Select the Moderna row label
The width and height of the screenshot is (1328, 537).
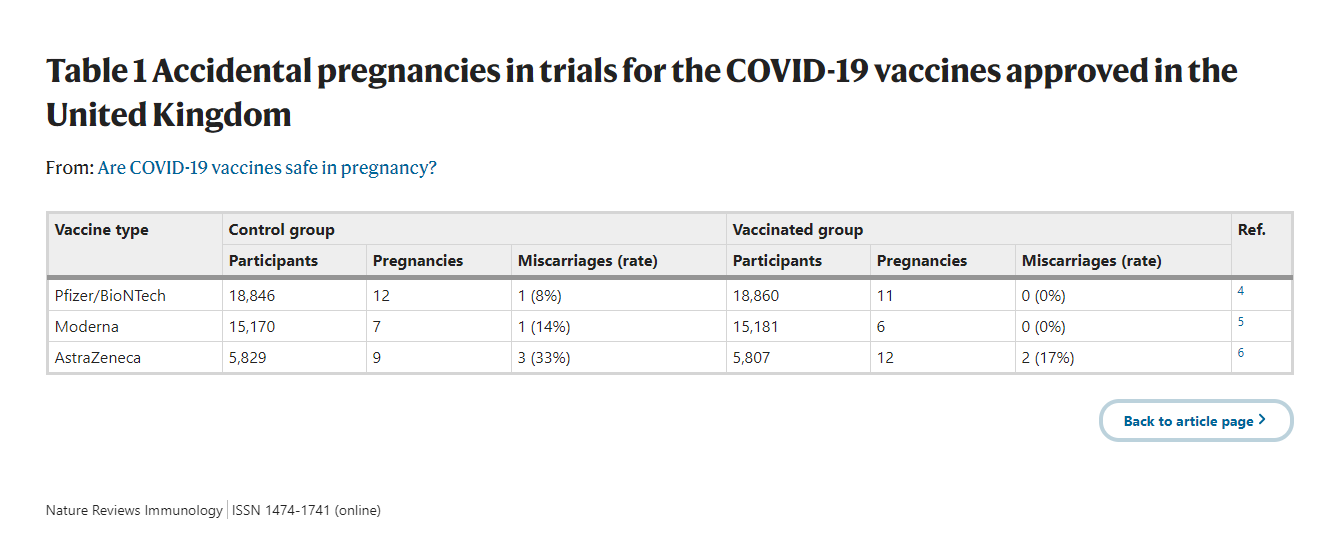(87, 327)
